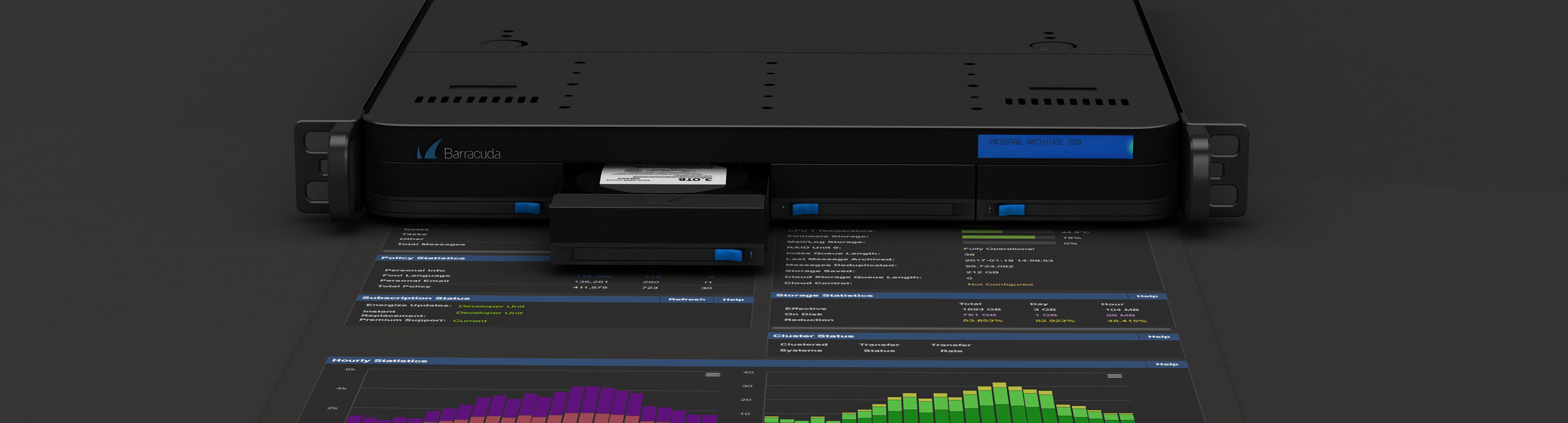Screen dimensions: 1568x423
Task: Click the Message Archiver 350 LCD display
Action: [1055, 146]
